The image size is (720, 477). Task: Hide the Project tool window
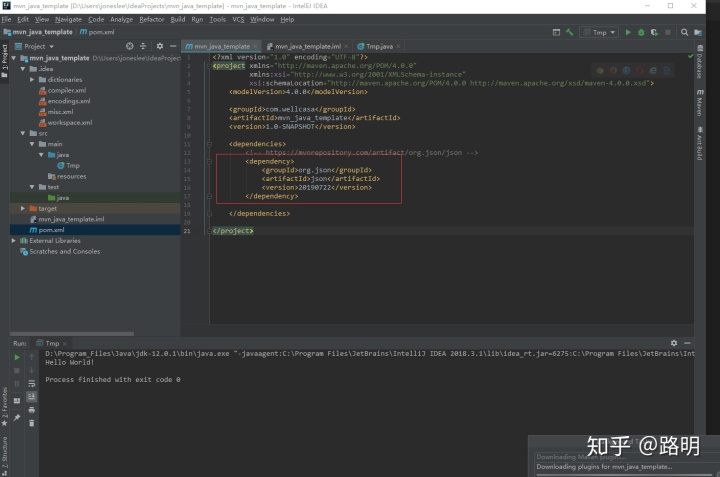(x=173, y=46)
